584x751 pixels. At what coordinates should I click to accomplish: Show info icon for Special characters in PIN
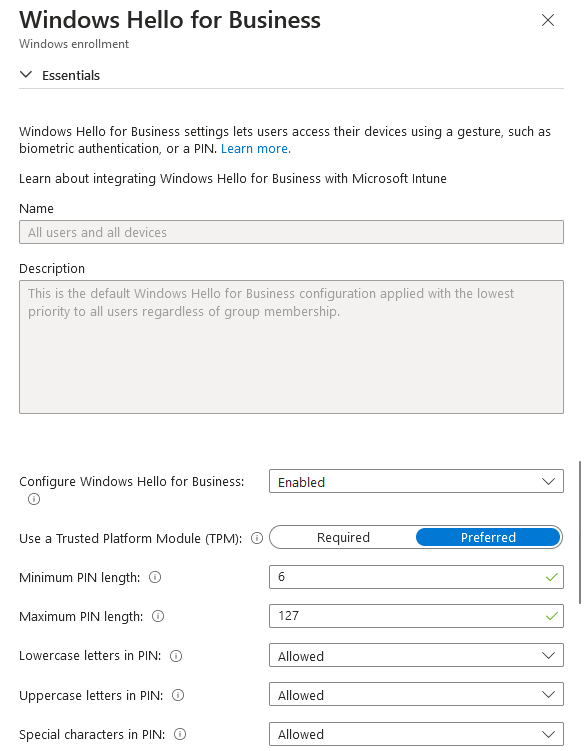[x=180, y=734]
